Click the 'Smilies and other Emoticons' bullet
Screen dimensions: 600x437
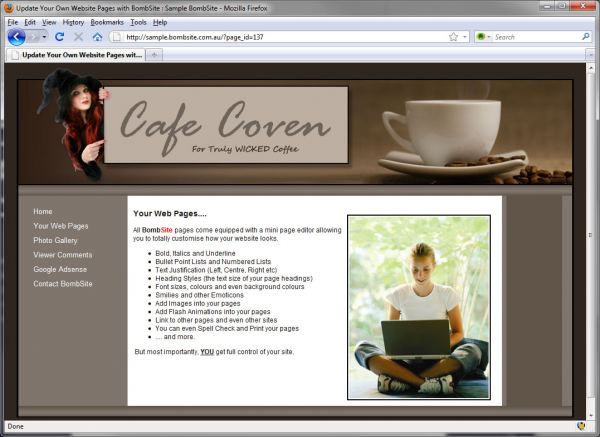click(x=199, y=295)
